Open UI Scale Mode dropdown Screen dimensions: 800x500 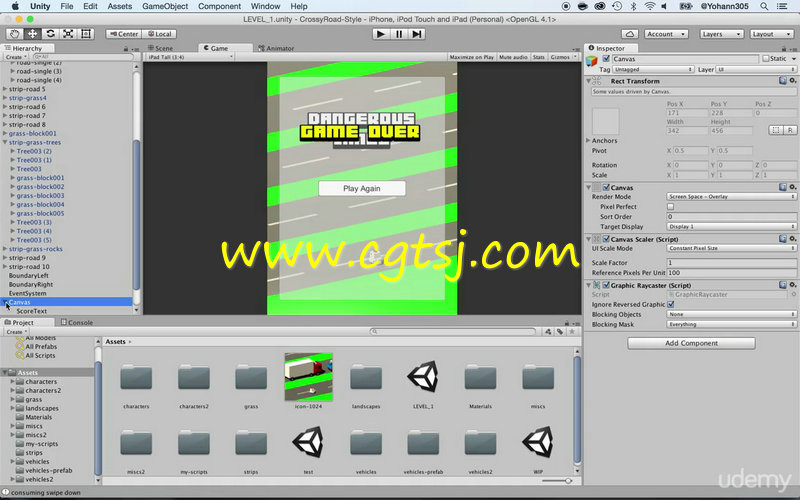[731, 248]
